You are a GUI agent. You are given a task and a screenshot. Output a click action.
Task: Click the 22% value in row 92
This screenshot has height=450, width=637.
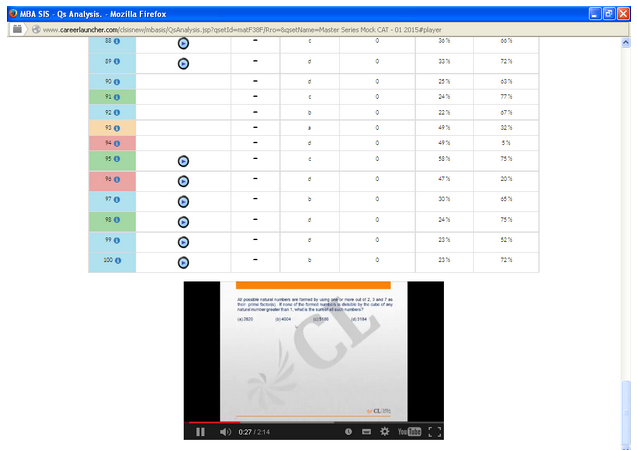(444, 112)
